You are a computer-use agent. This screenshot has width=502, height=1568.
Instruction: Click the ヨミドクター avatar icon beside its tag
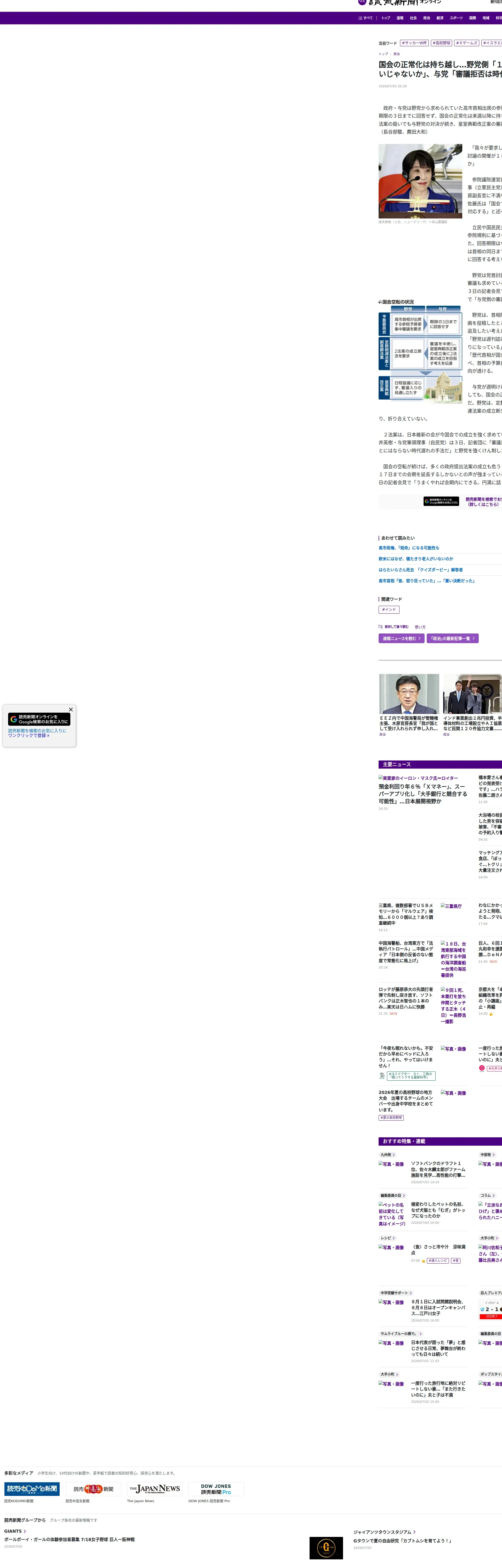tap(382, 1076)
